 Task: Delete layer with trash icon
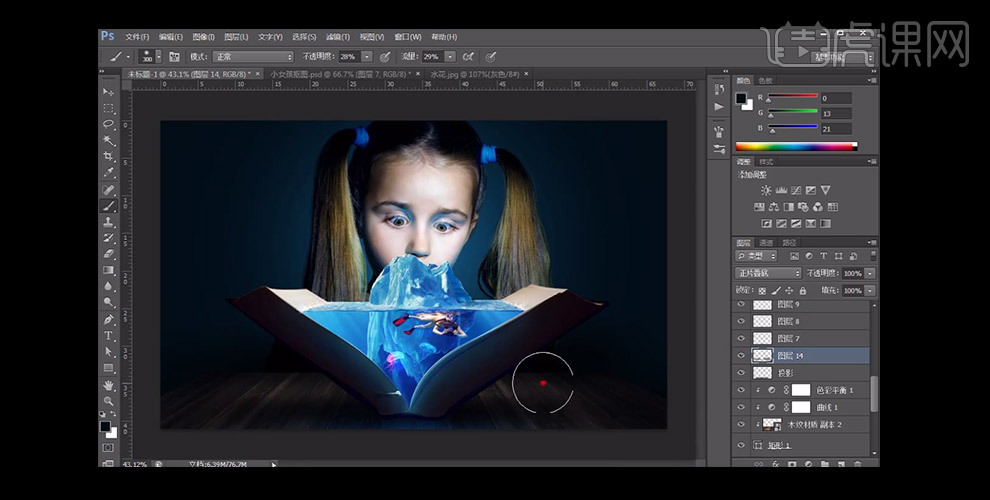[x=857, y=464]
